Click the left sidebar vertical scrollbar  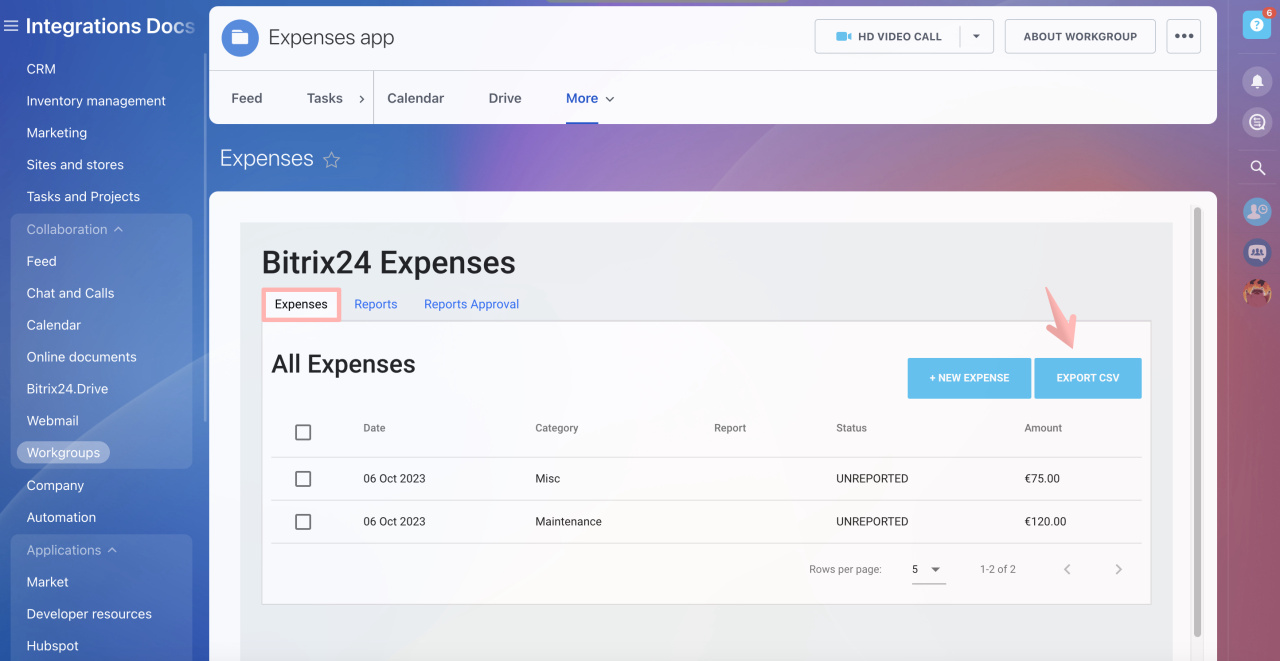pyautogui.click(x=205, y=237)
